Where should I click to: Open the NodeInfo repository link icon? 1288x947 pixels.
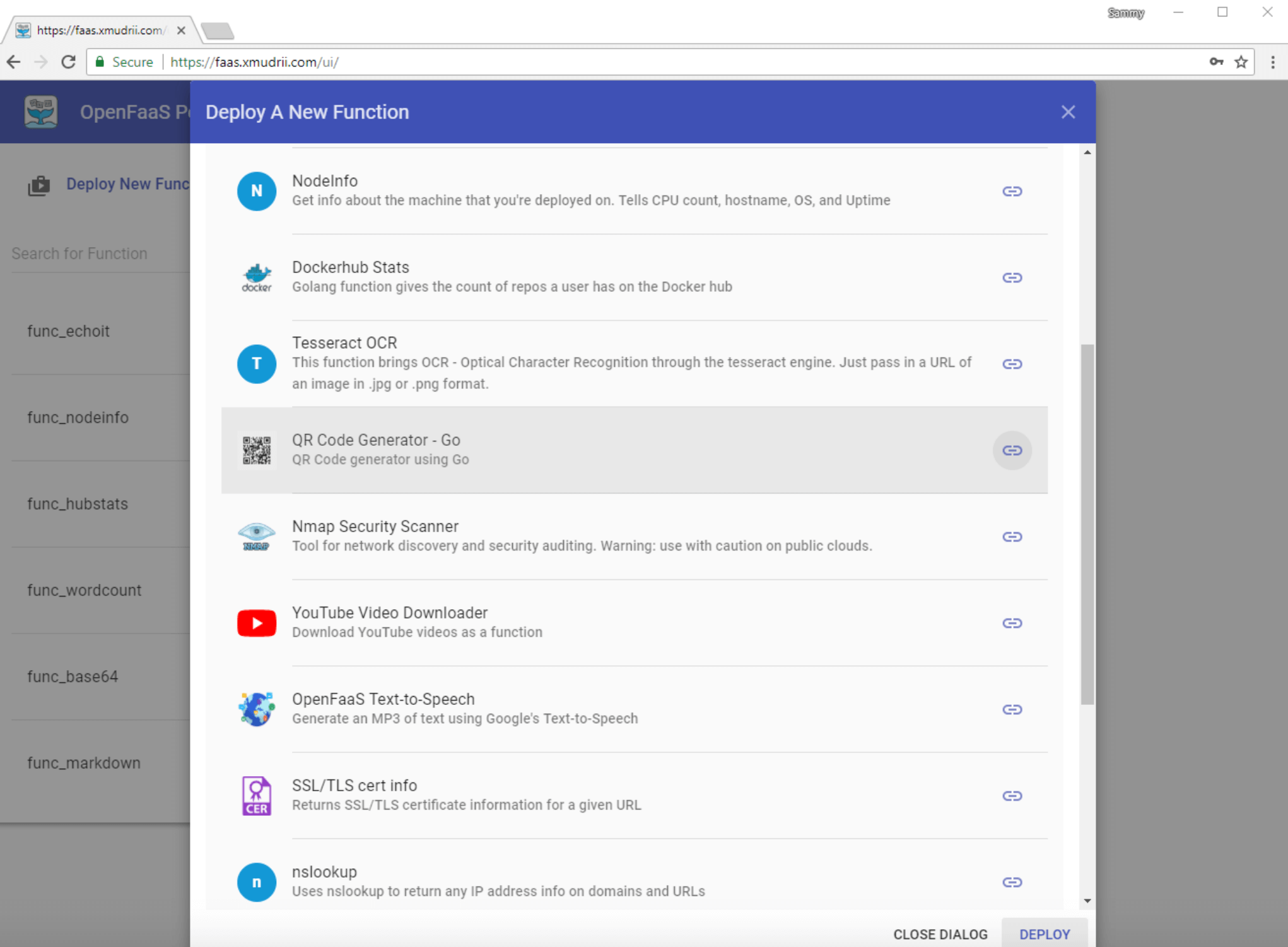point(1012,191)
